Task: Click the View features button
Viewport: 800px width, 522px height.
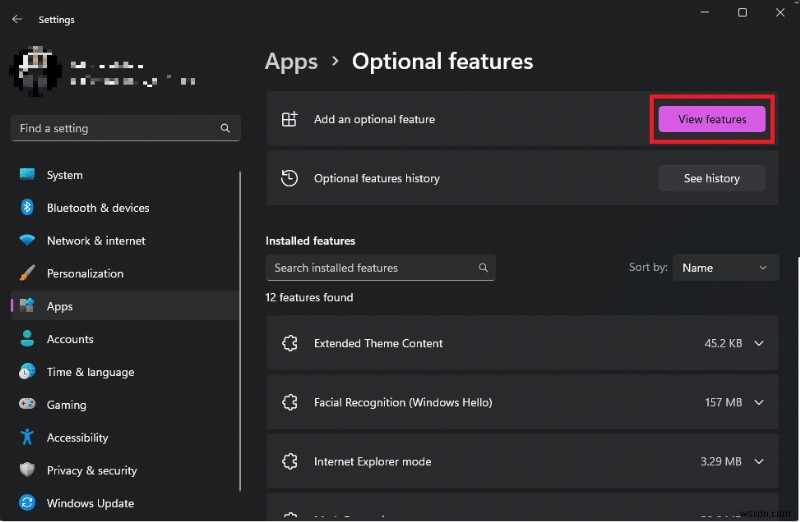Action: (x=712, y=119)
